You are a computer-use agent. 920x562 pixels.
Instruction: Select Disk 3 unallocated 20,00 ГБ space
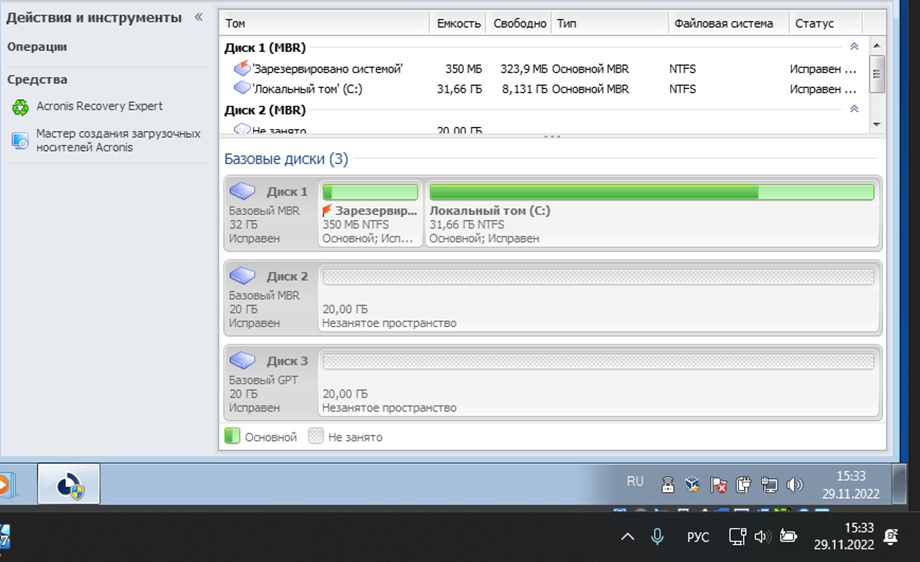coord(598,382)
